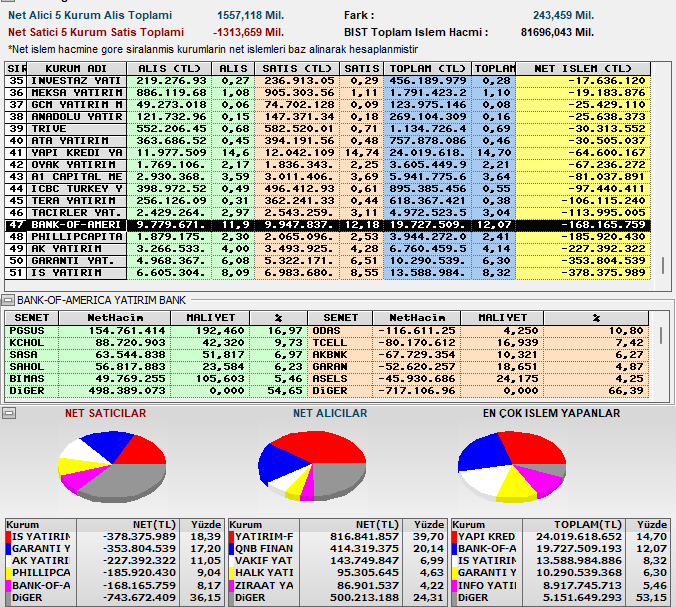The image size is (676, 607).
Task: Click the KCHOL stock row
Action: click(x=156, y=343)
